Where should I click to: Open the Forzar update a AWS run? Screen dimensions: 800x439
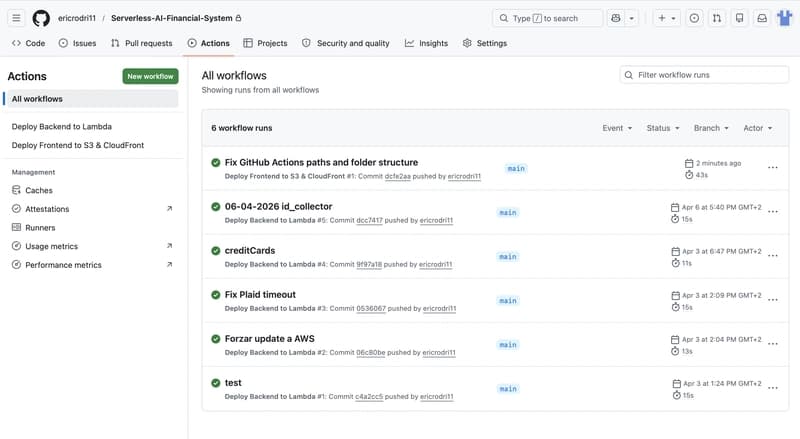pos(269,339)
